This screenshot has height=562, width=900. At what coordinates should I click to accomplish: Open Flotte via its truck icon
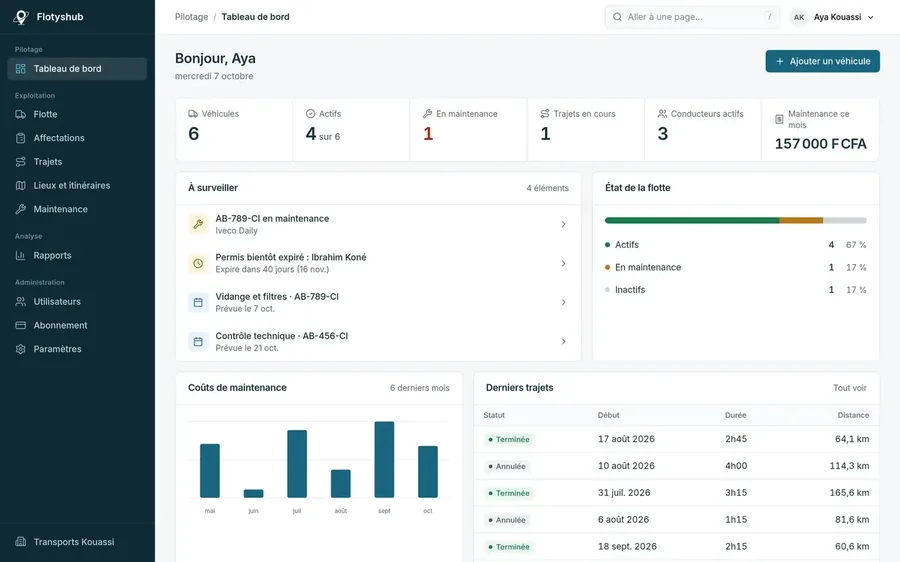click(21, 114)
